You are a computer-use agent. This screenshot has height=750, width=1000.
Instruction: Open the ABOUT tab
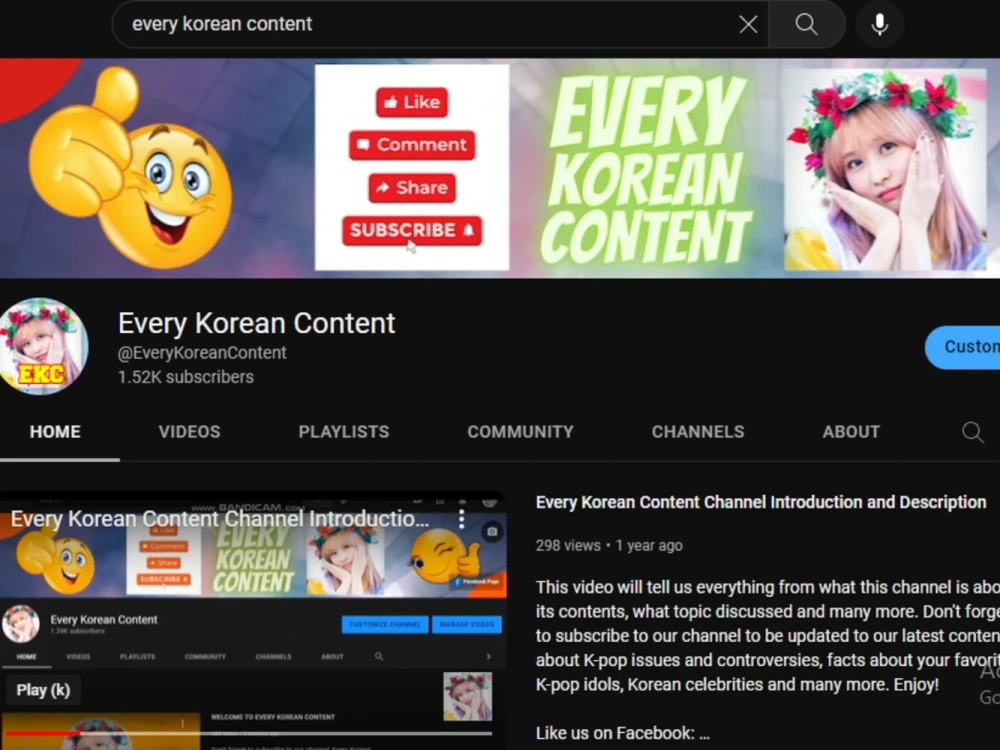851,432
